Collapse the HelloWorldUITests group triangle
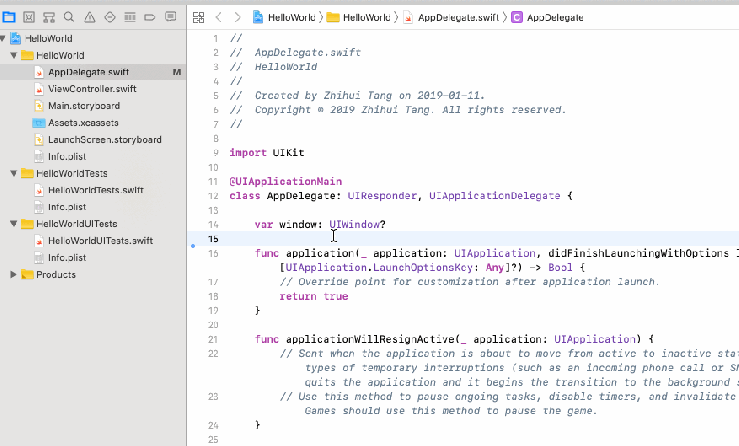 (x=14, y=224)
